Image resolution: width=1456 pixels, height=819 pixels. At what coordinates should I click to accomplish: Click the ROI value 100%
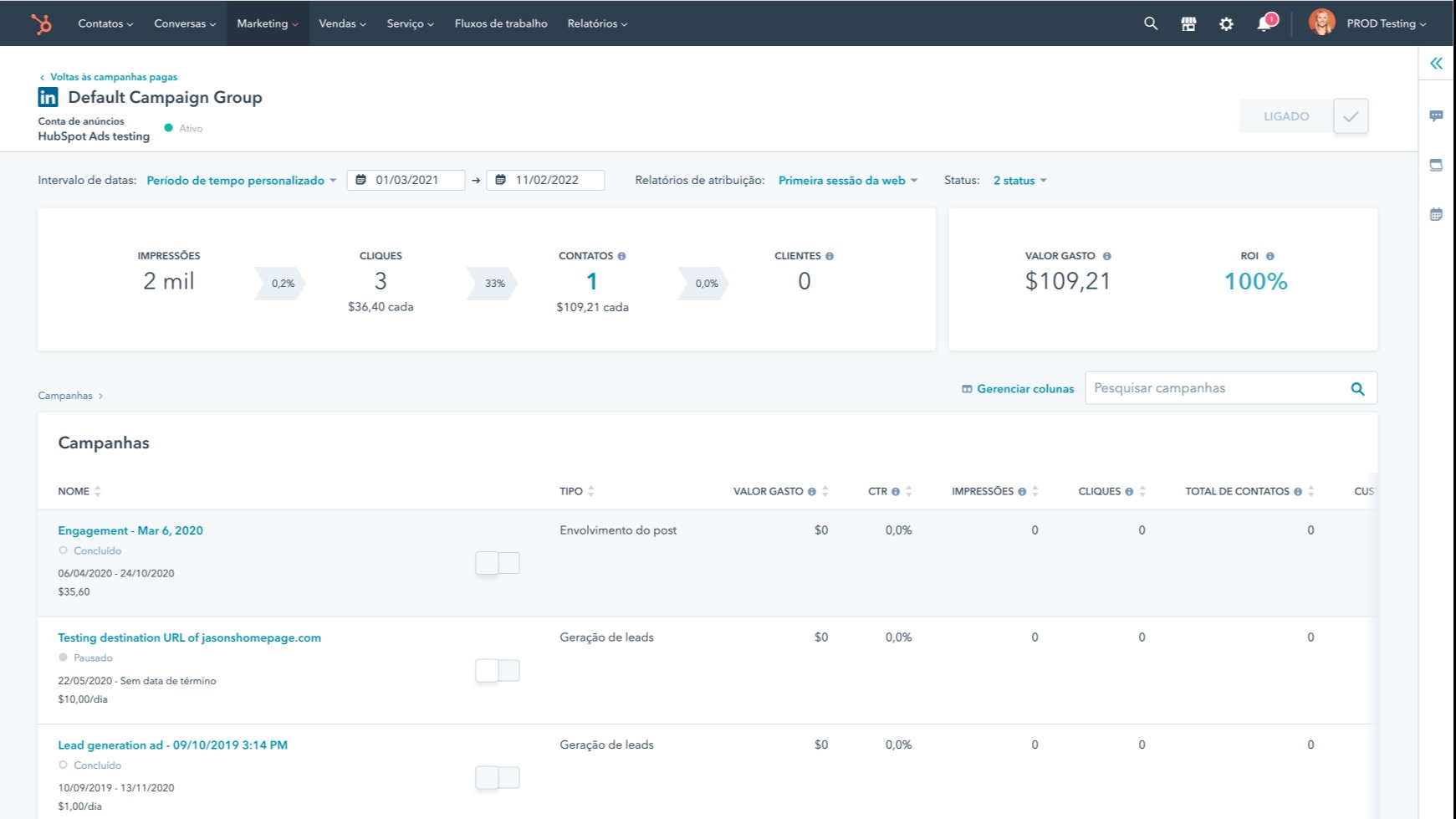(x=1256, y=282)
